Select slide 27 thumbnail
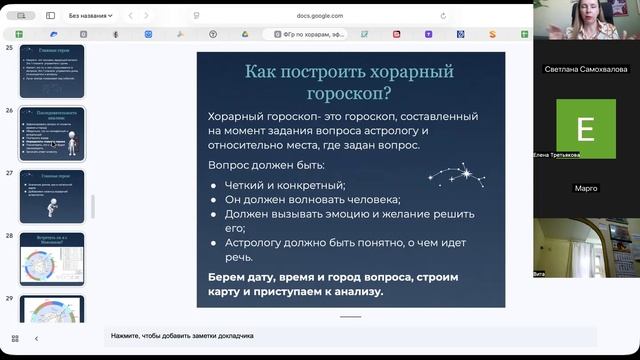 click(52, 197)
